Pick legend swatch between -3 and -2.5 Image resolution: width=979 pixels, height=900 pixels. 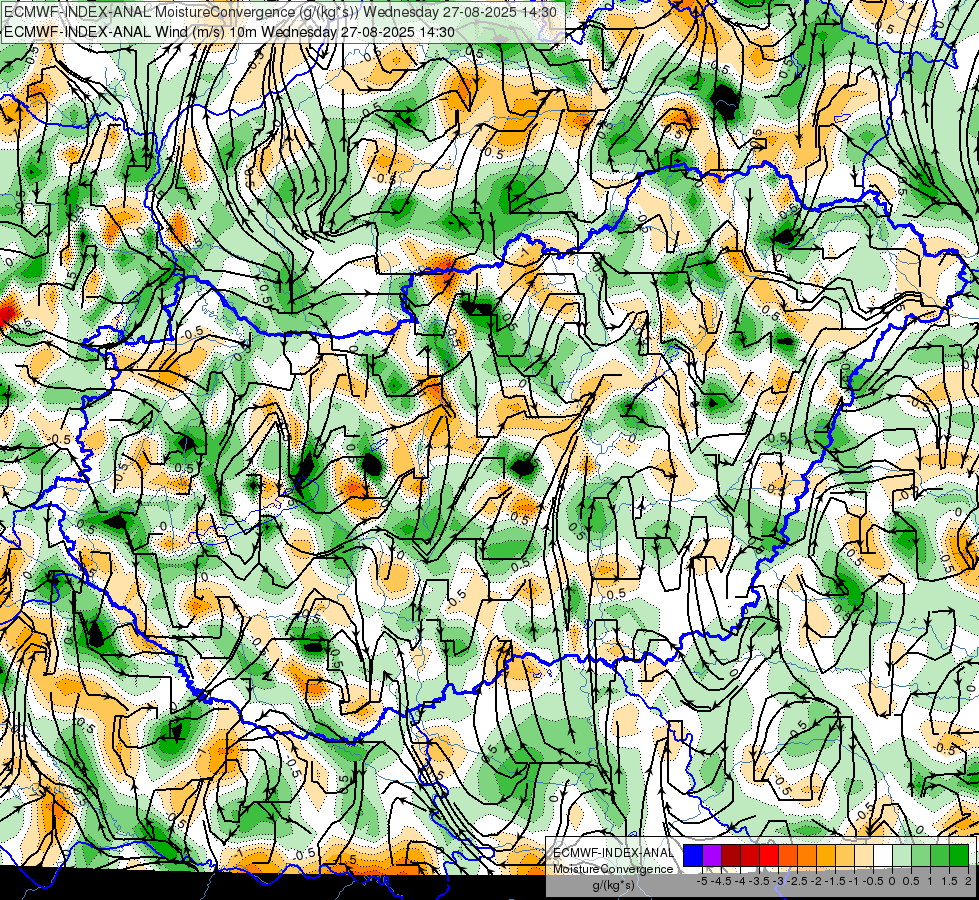[788, 856]
